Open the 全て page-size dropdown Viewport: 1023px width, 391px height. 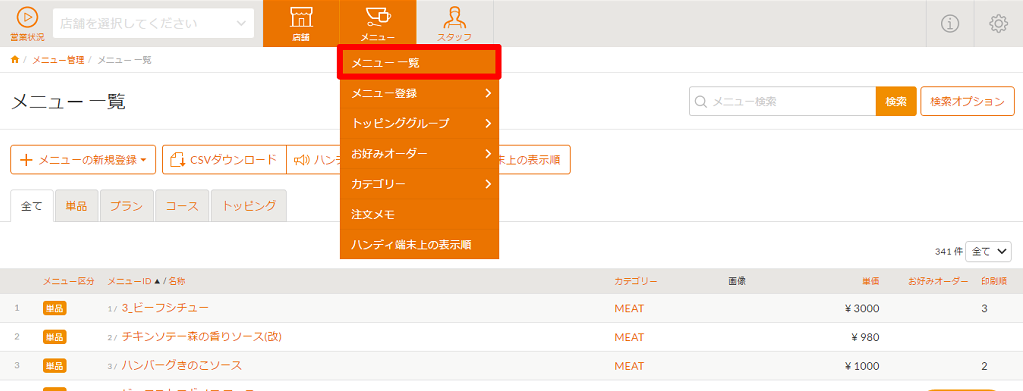pos(988,251)
